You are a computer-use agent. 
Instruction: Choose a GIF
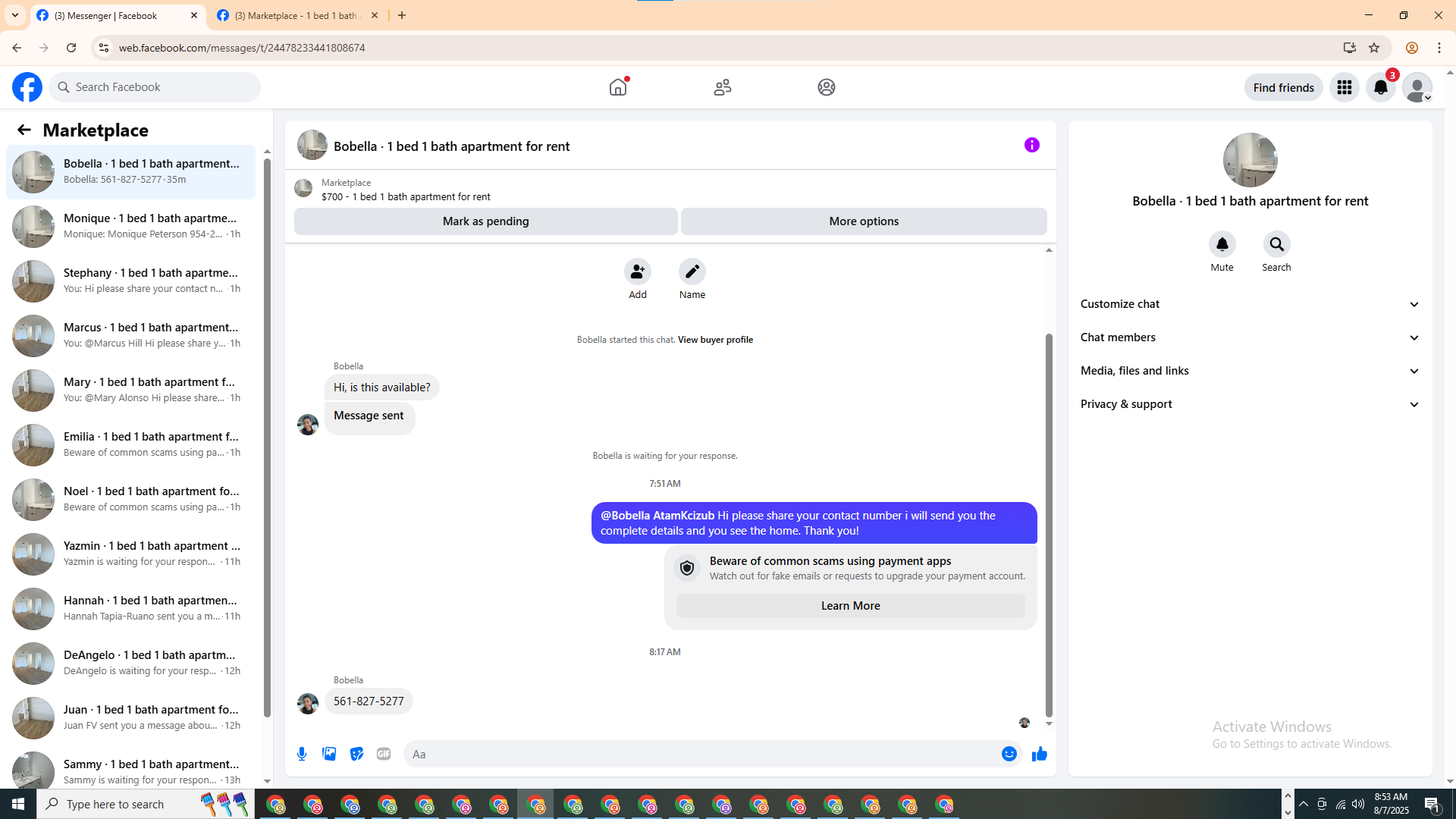[x=384, y=754]
